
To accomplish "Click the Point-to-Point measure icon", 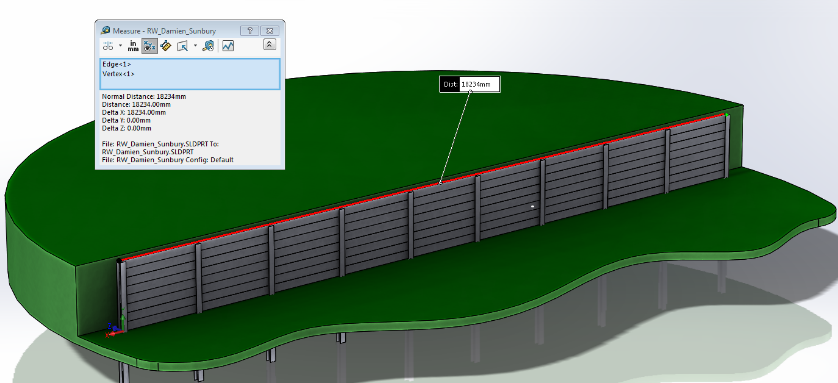I will [x=166, y=46].
